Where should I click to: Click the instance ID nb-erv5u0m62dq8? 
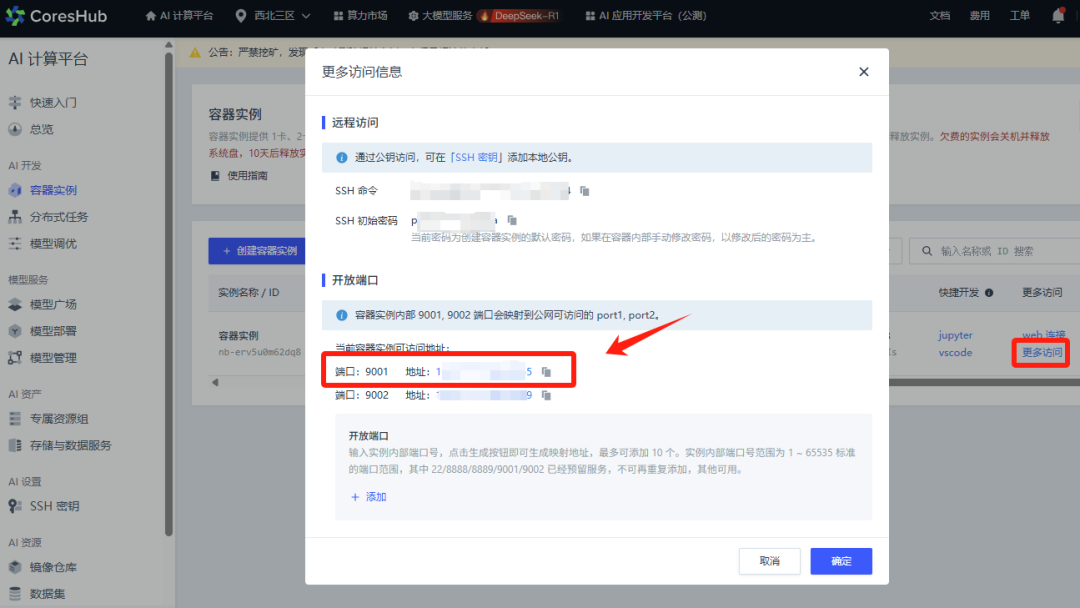coord(260,352)
